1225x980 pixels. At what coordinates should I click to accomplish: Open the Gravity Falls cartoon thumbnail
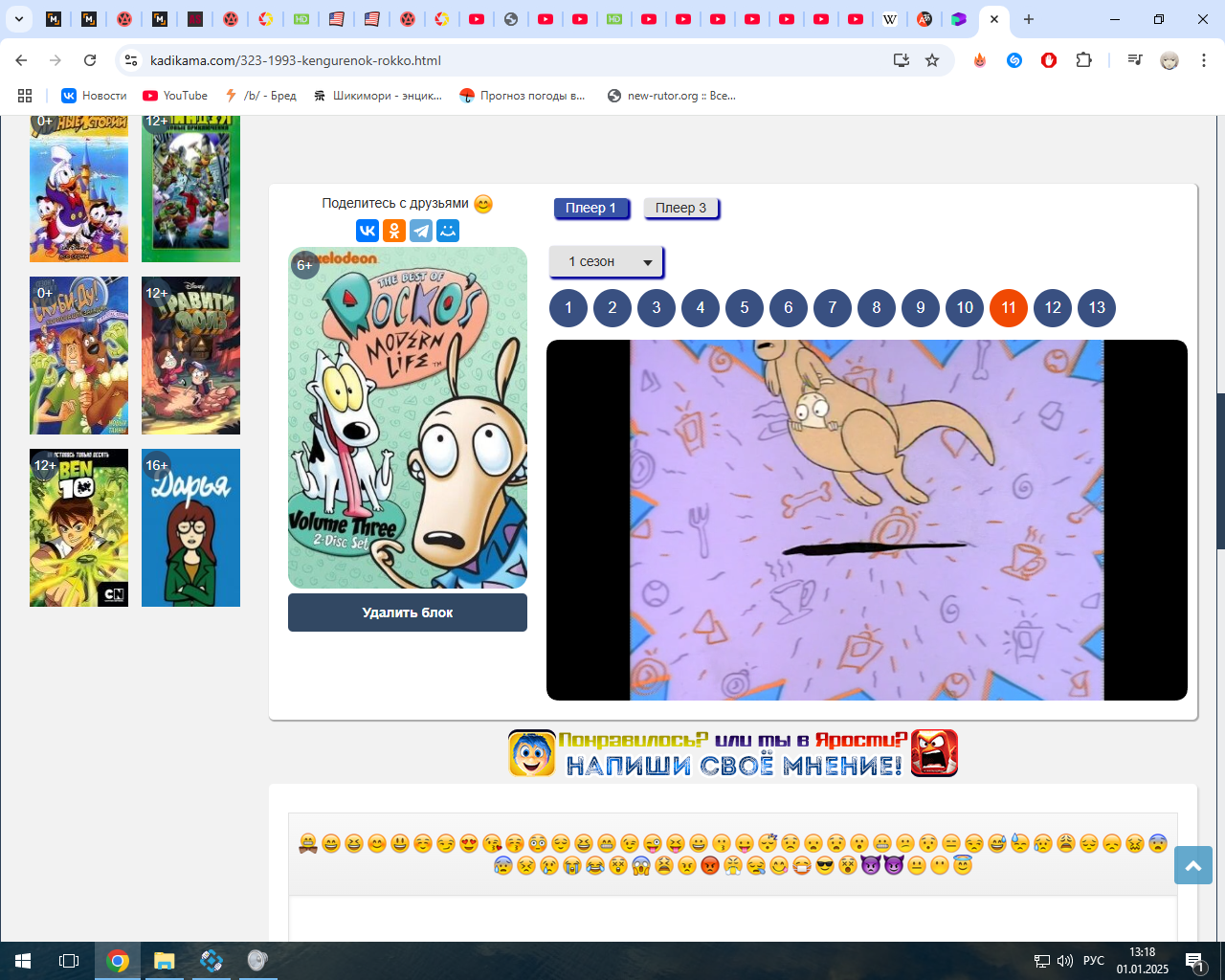[x=190, y=356]
